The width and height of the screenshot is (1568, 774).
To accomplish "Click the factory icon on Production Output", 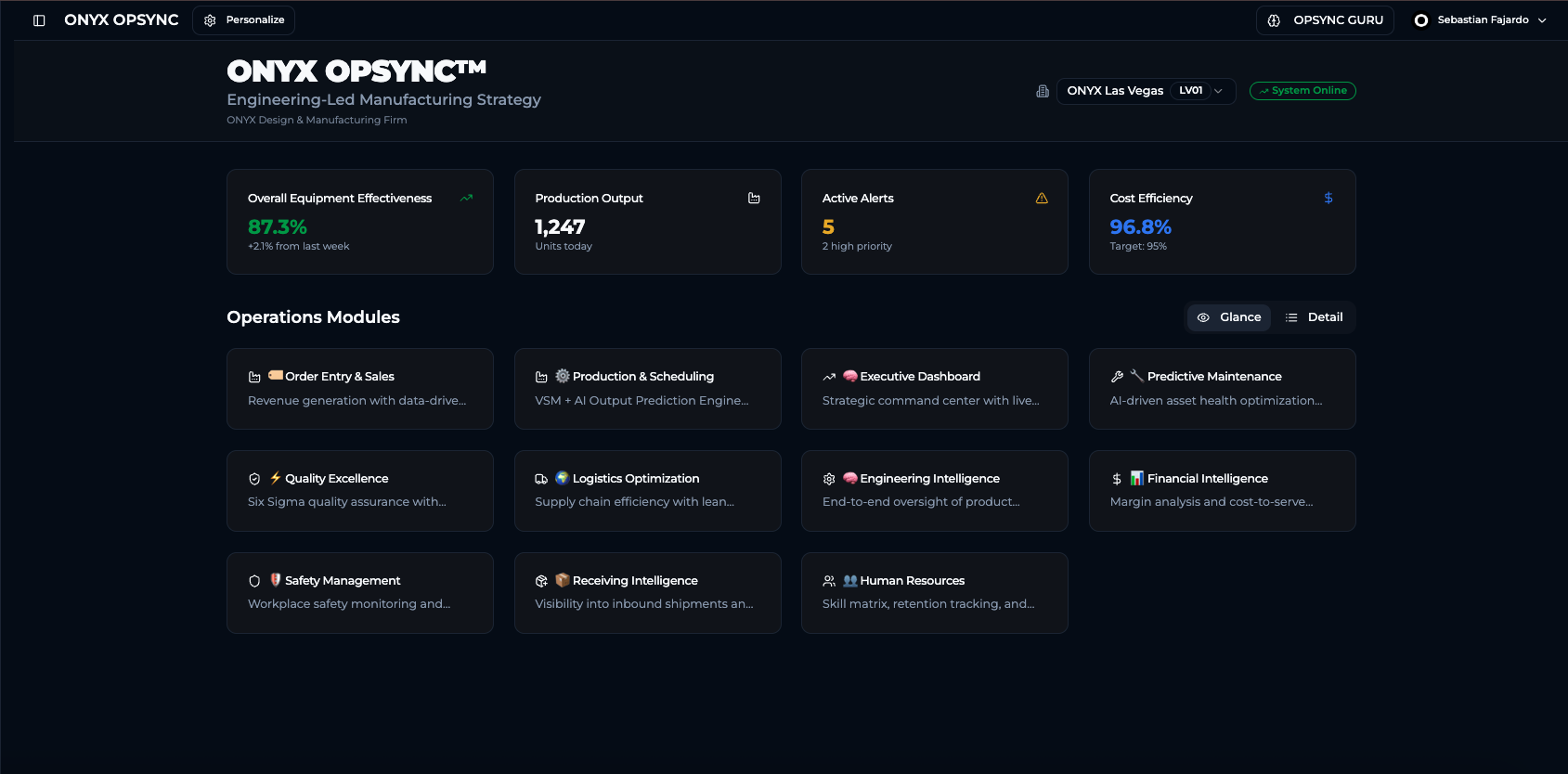I will pos(754,198).
